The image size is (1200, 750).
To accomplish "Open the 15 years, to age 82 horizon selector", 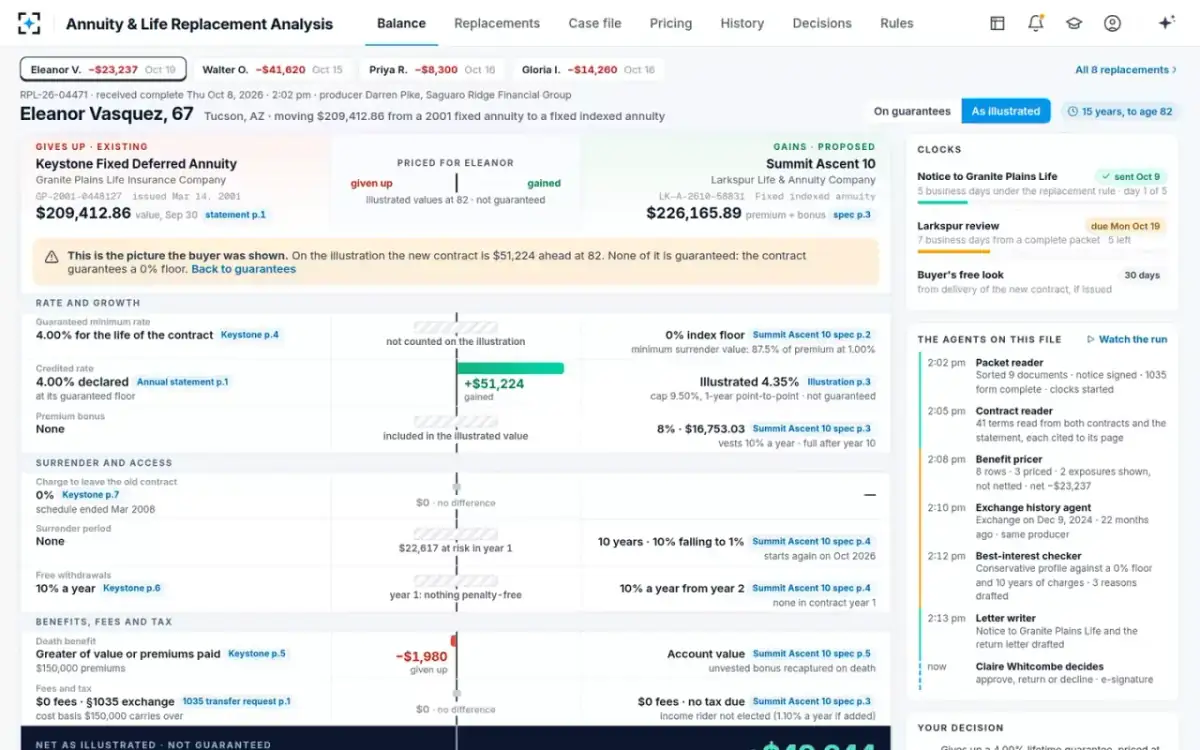I will (1120, 111).
